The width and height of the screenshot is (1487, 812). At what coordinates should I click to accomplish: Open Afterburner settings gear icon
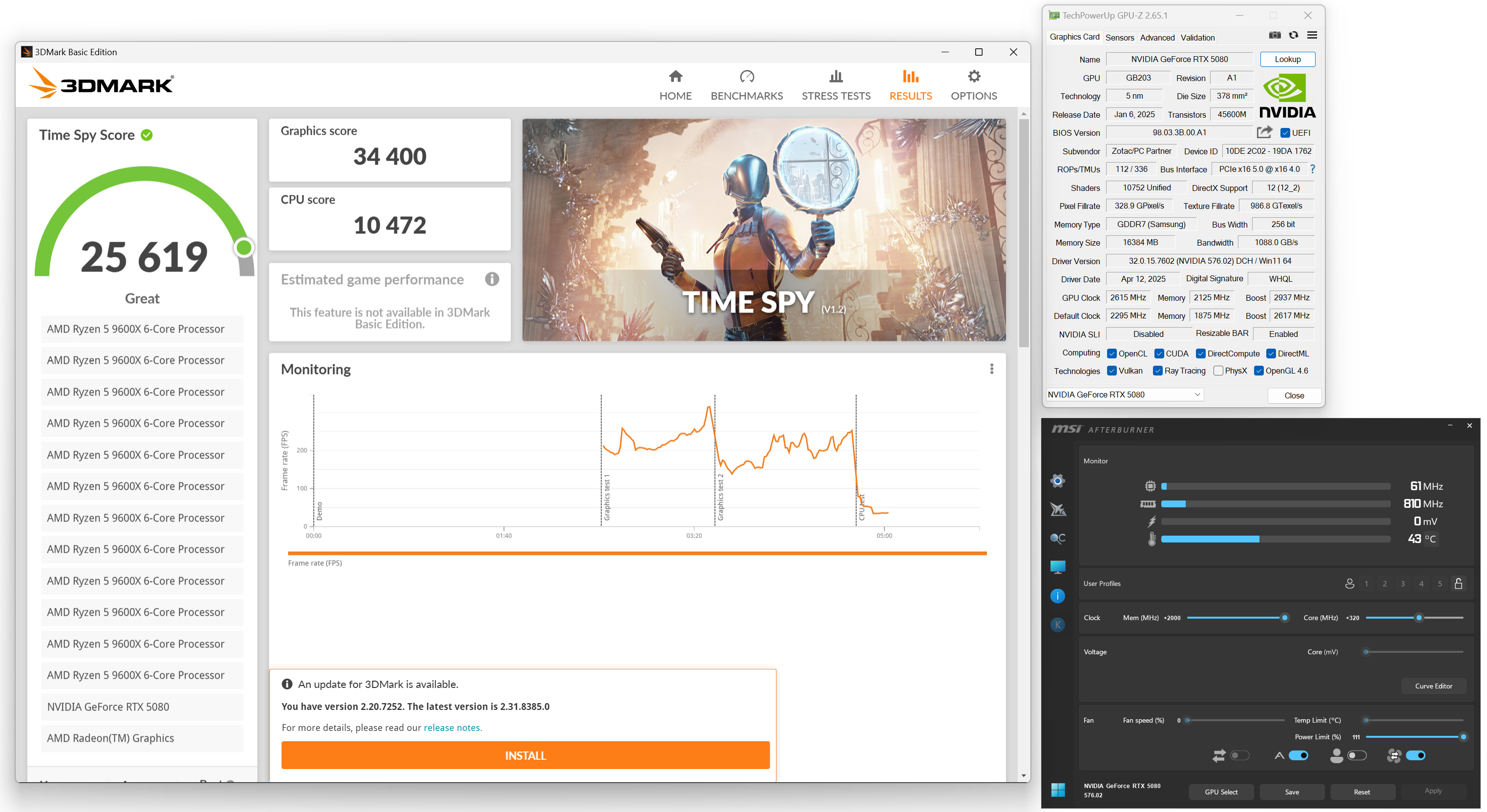pos(1057,480)
